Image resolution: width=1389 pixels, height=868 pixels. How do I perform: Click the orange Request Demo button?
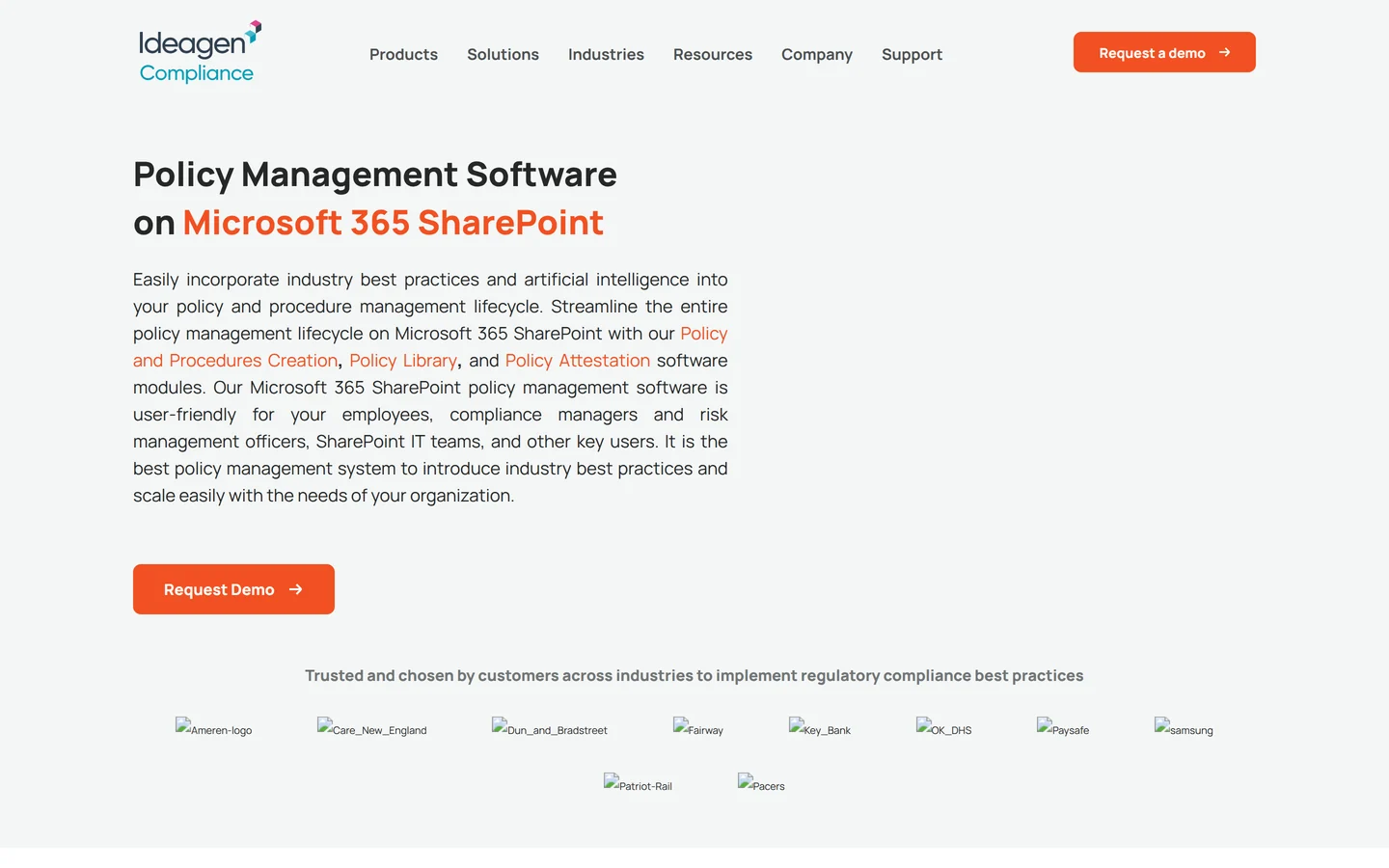coord(233,589)
